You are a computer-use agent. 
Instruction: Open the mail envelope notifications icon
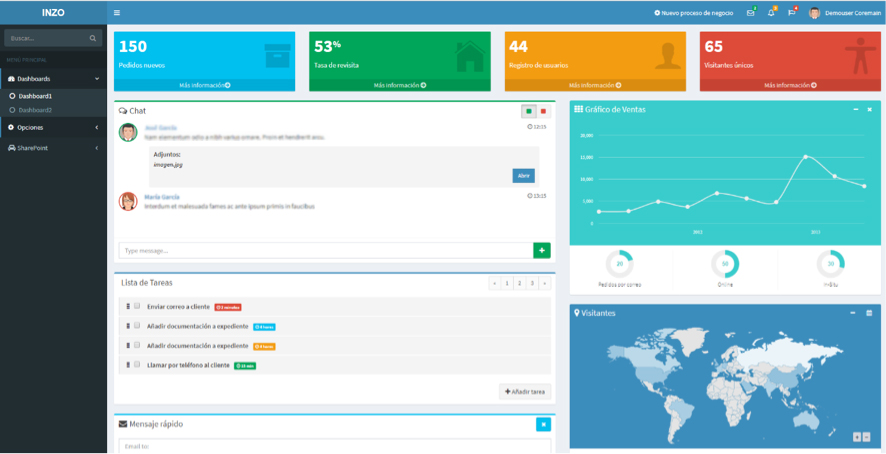(751, 12)
